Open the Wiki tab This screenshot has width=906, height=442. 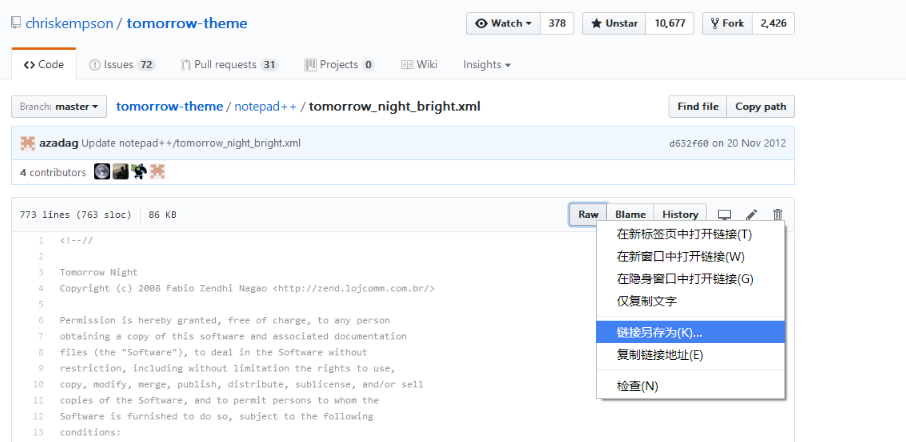pos(419,65)
